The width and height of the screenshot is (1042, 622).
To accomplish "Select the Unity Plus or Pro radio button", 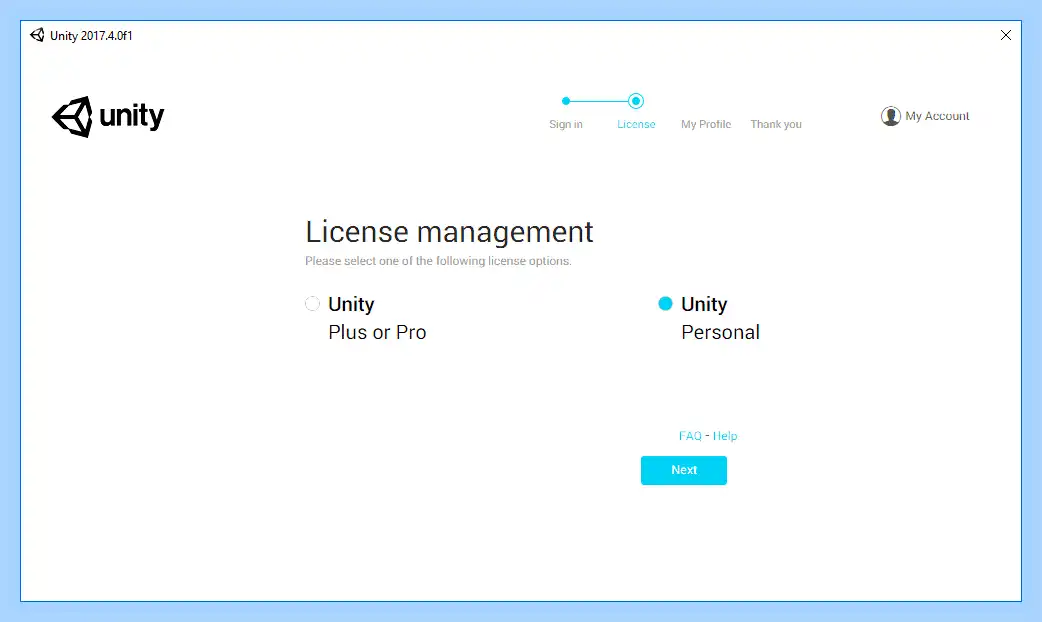I will click(x=312, y=304).
